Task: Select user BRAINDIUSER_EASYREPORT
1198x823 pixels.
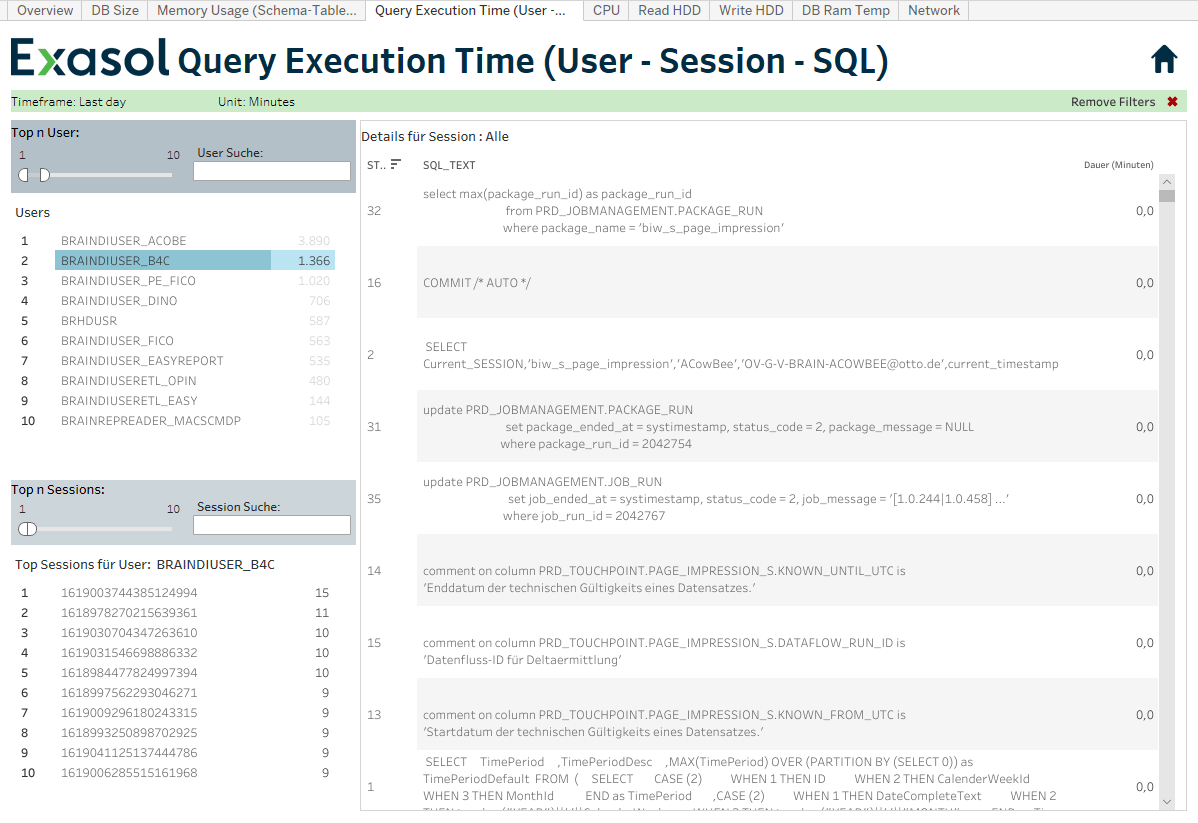Action: [x=143, y=361]
